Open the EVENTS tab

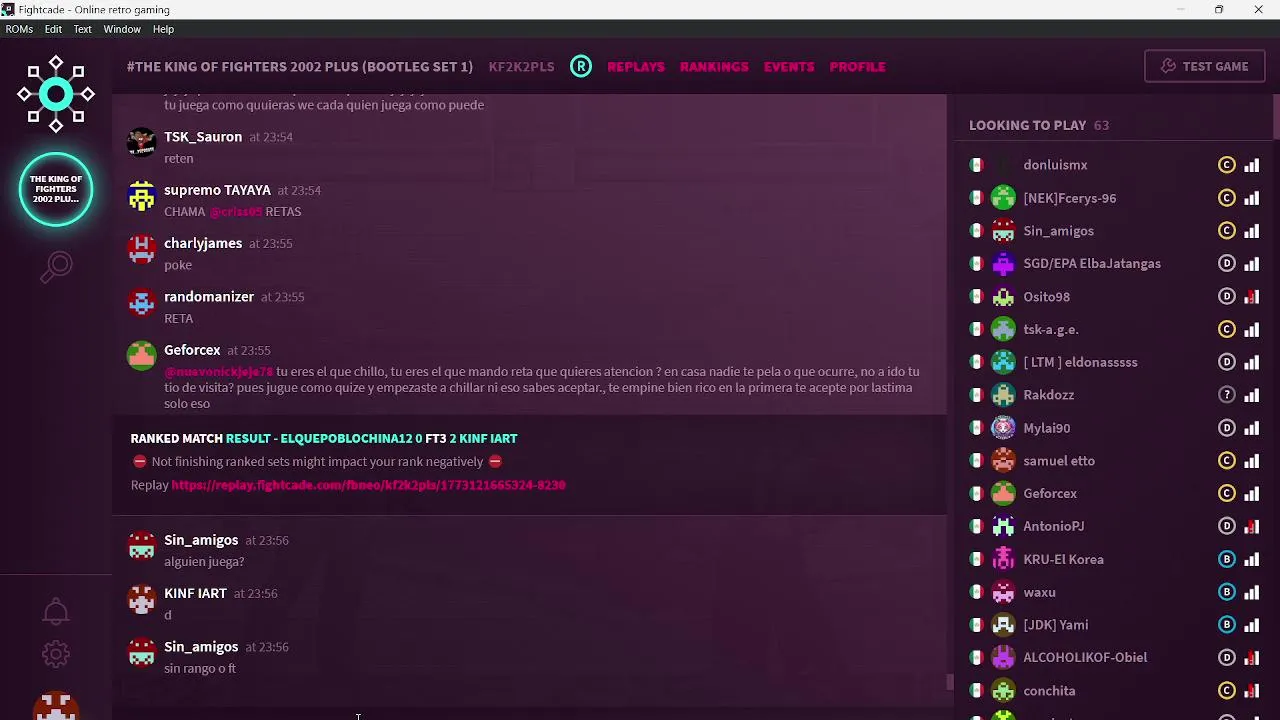(789, 66)
